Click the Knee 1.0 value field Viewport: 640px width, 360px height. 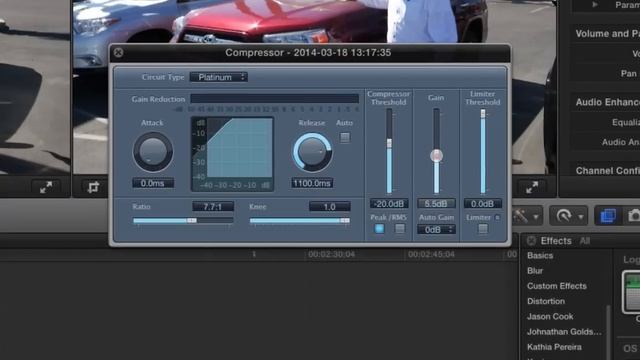[329, 207]
